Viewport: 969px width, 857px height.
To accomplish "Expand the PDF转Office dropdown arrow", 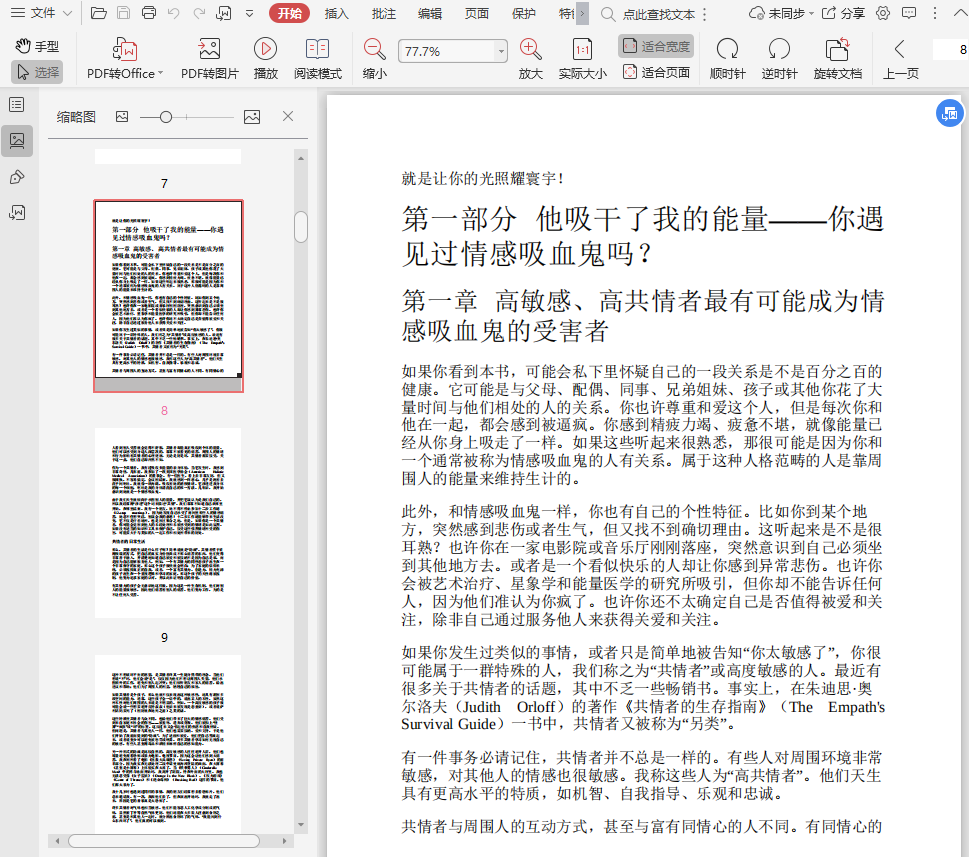I will 160,74.
